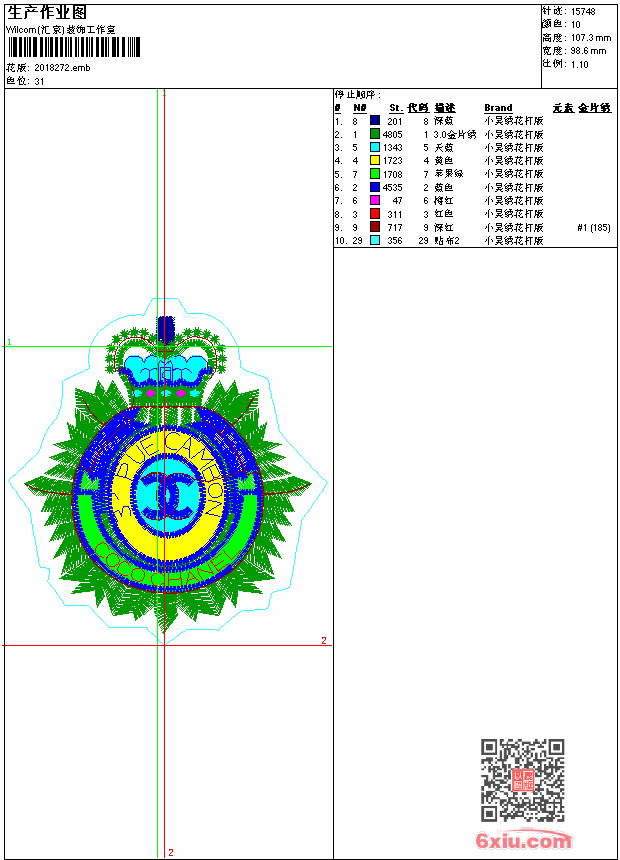
Task: Click the sequin value #1 (185)
Action: (594, 228)
